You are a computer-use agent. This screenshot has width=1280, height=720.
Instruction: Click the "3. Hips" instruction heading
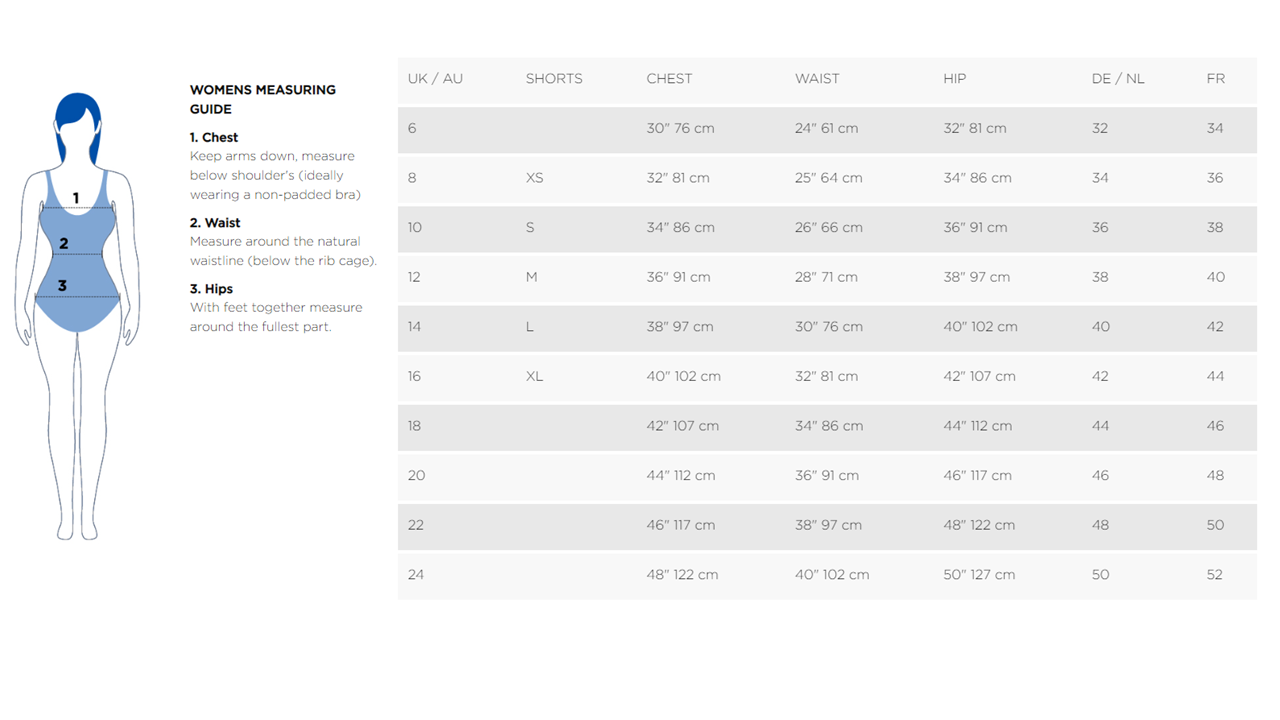coord(211,289)
